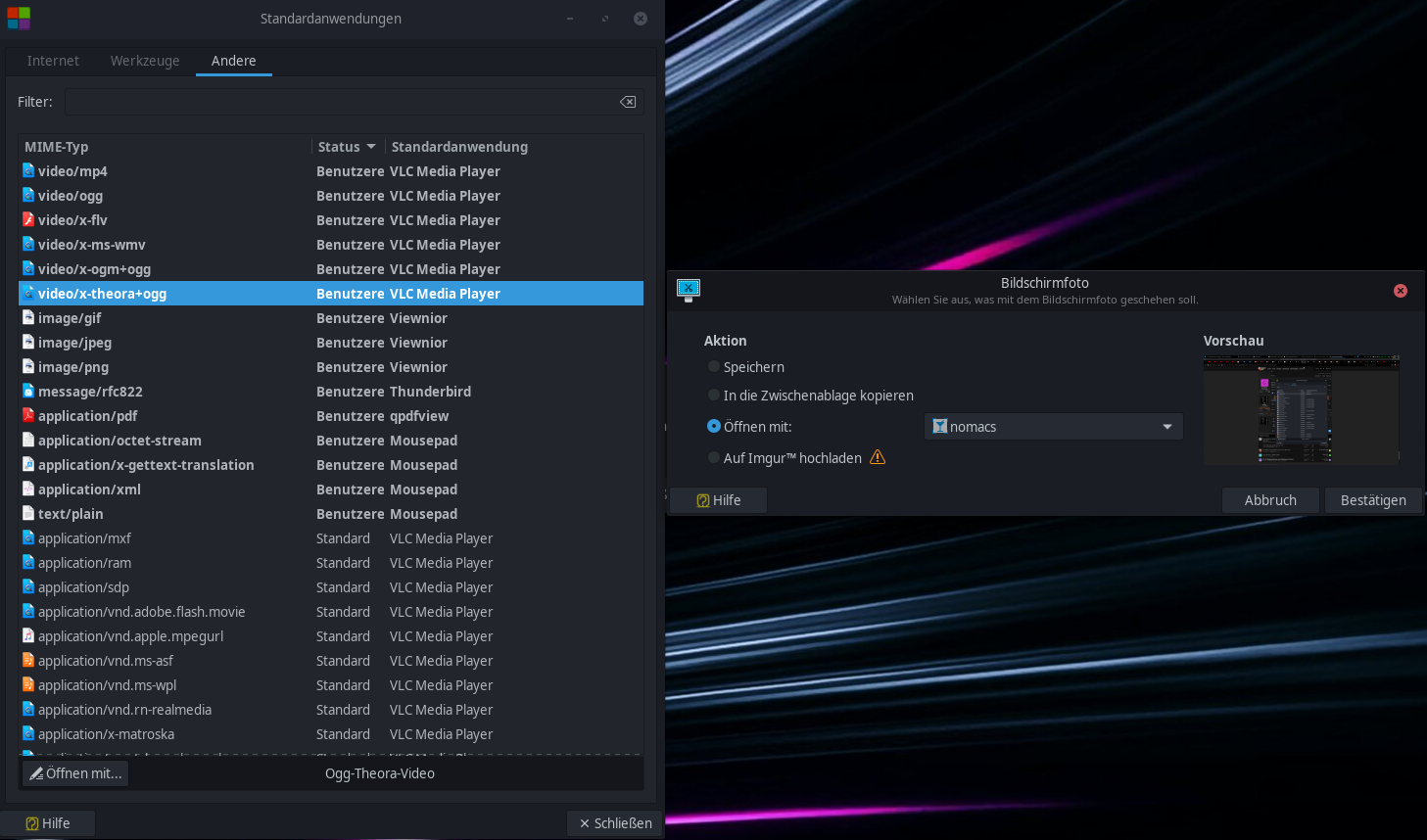Click the Imgur warning triangle icon
Viewport: 1427px width, 840px height.
(878, 457)
